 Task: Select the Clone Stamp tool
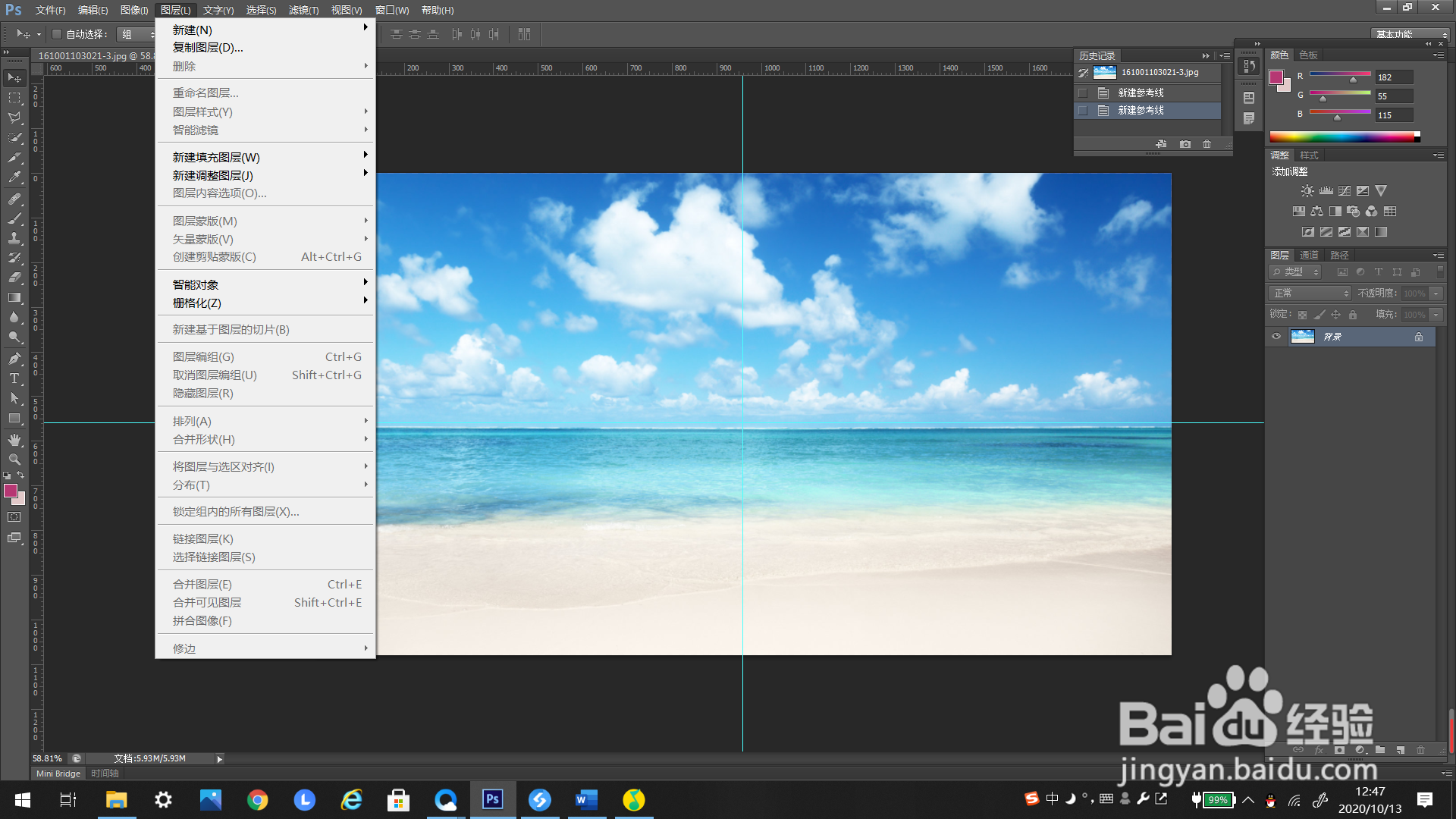14,238
